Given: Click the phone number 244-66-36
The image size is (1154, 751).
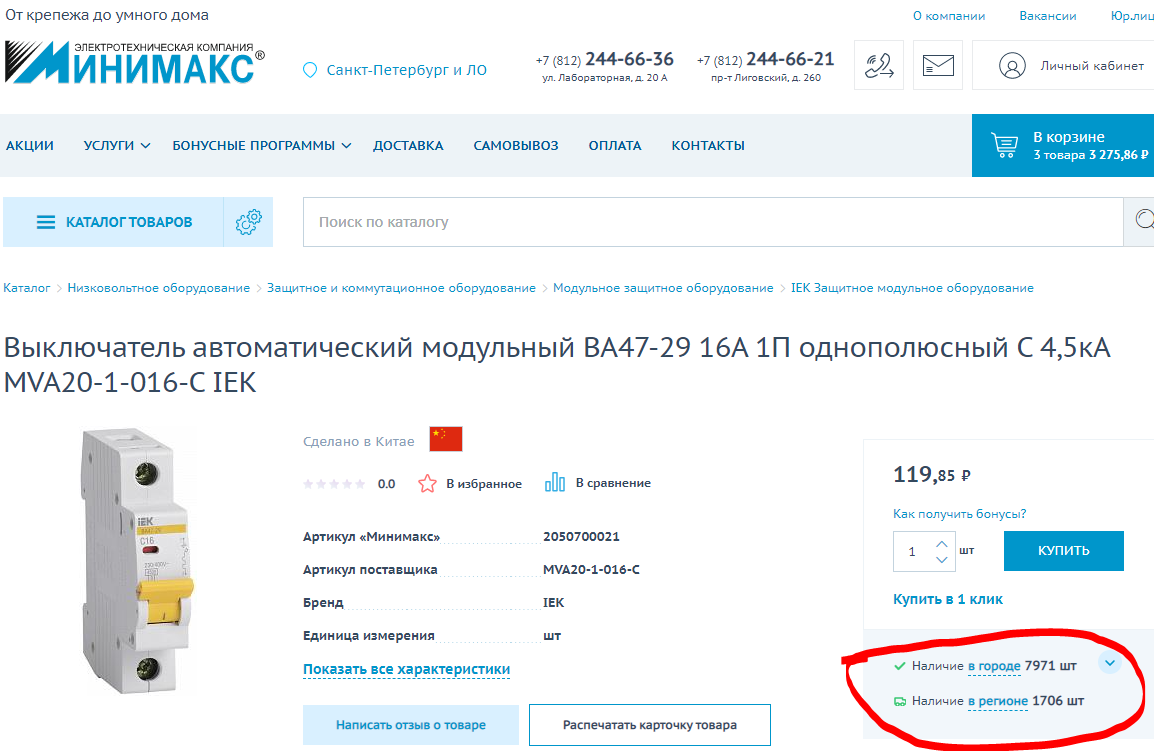Looking at the screenshot, I should (x=629, y=59).
